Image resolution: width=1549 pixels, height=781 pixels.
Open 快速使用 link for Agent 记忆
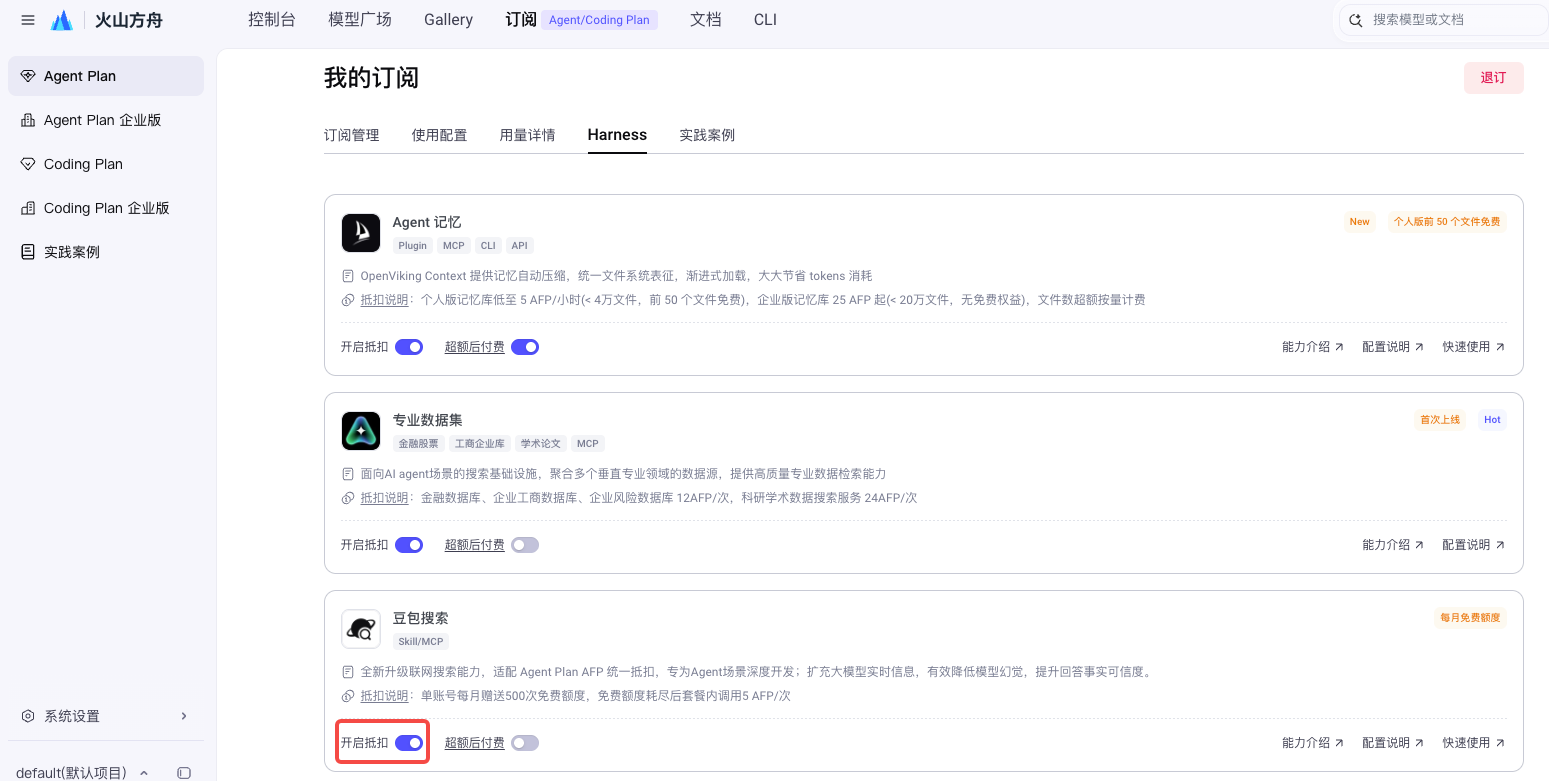point(1473,347)
